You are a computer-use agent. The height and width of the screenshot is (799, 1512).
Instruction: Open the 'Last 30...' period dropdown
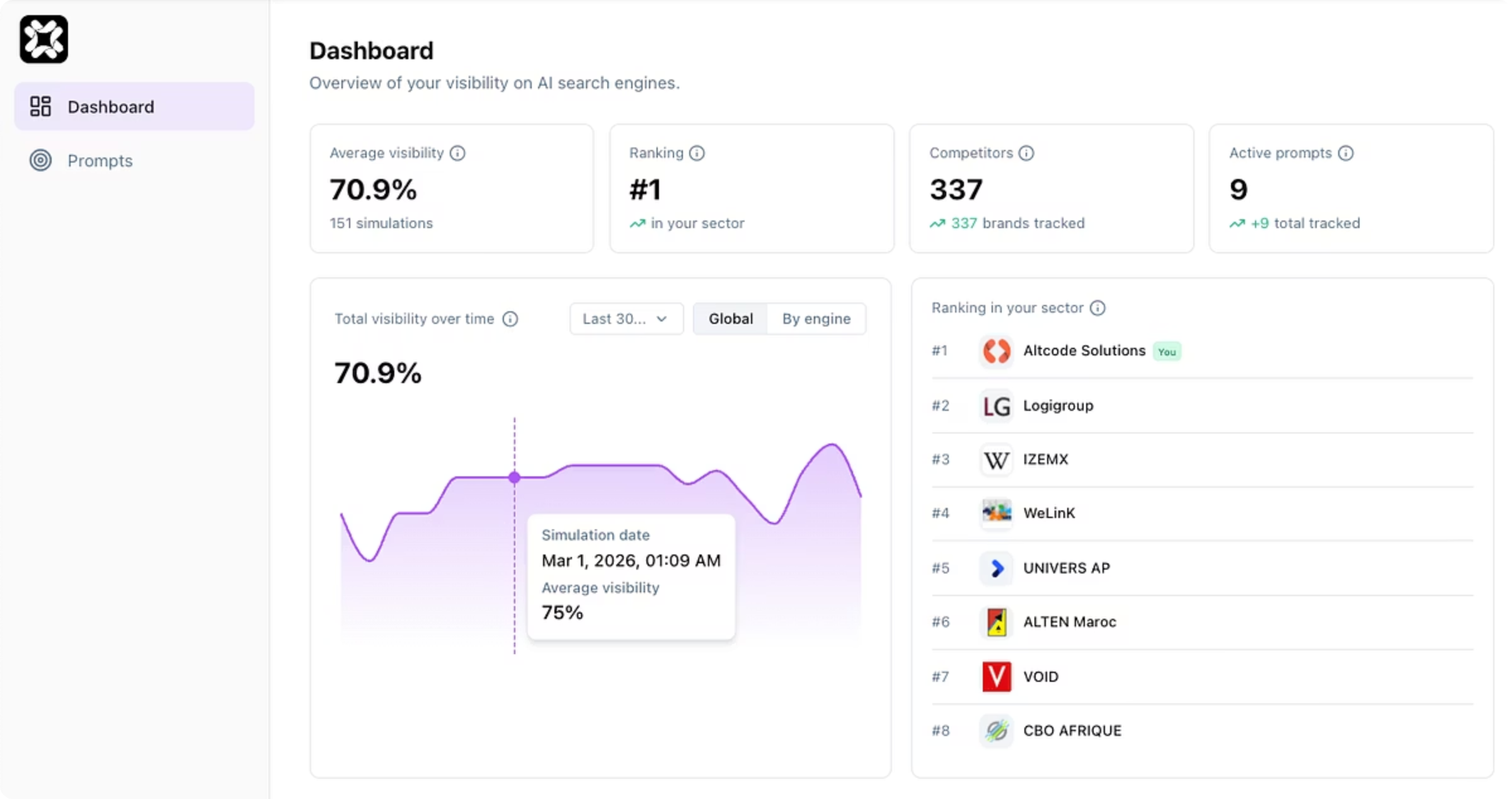[x=626, y=319]
